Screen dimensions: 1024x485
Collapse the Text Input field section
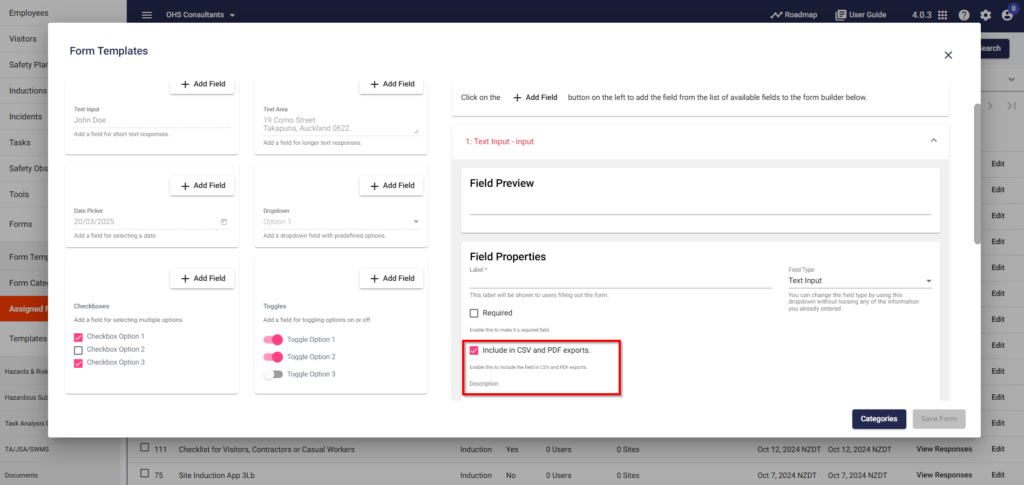(933, 141)
